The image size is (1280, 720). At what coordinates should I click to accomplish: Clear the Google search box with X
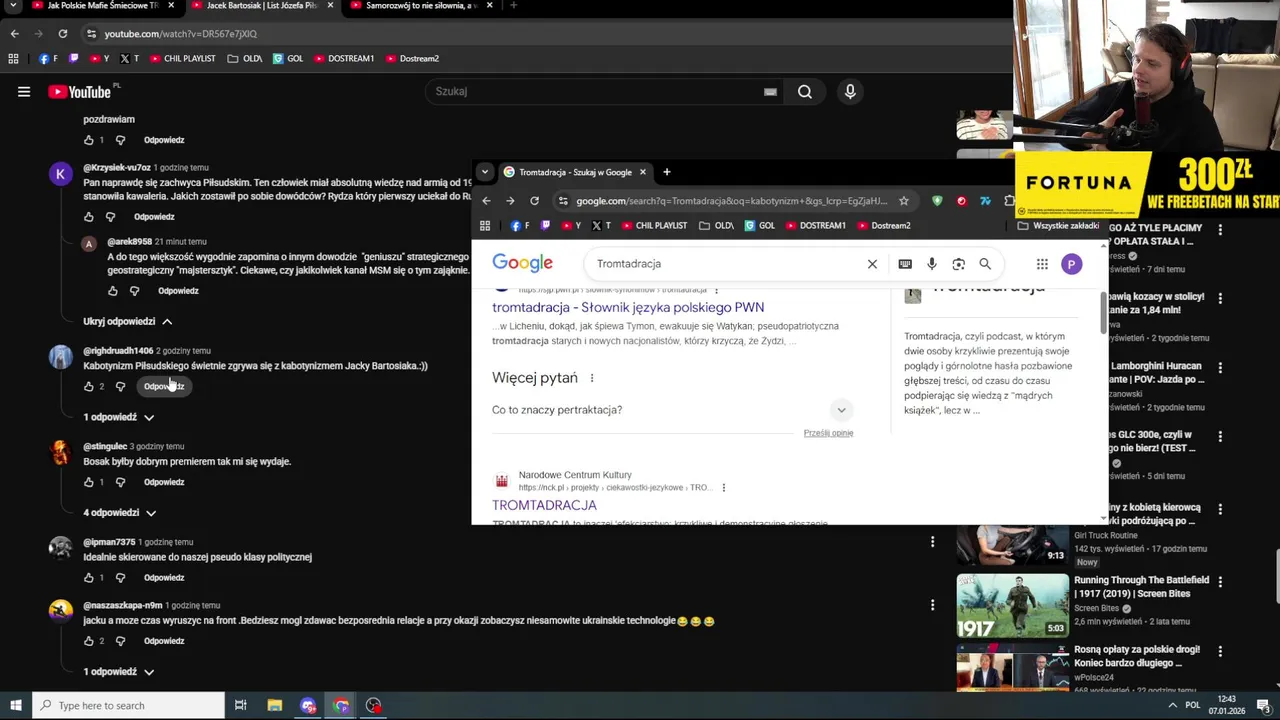872,264
